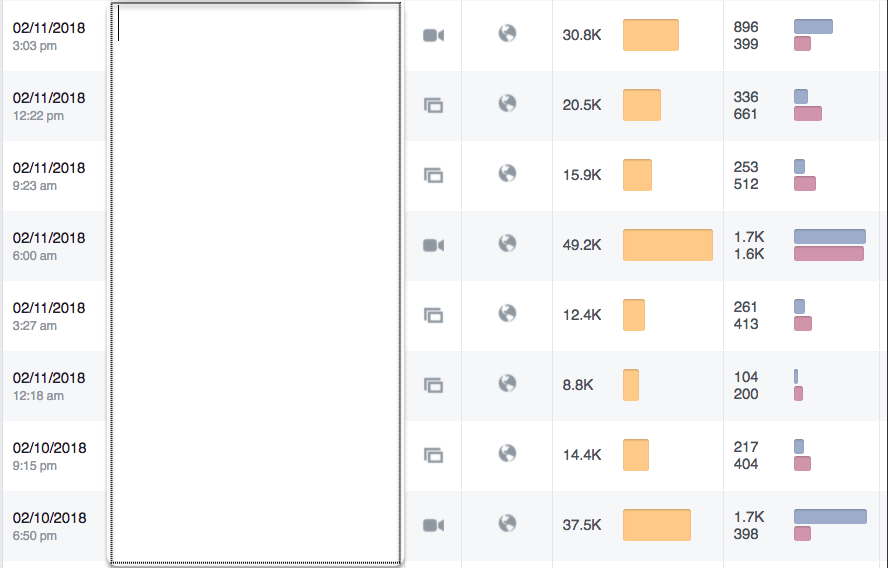Screen dimensions: 888x568
Task: Click the album icon for the 12:18 am post
Action: (433, 385)
